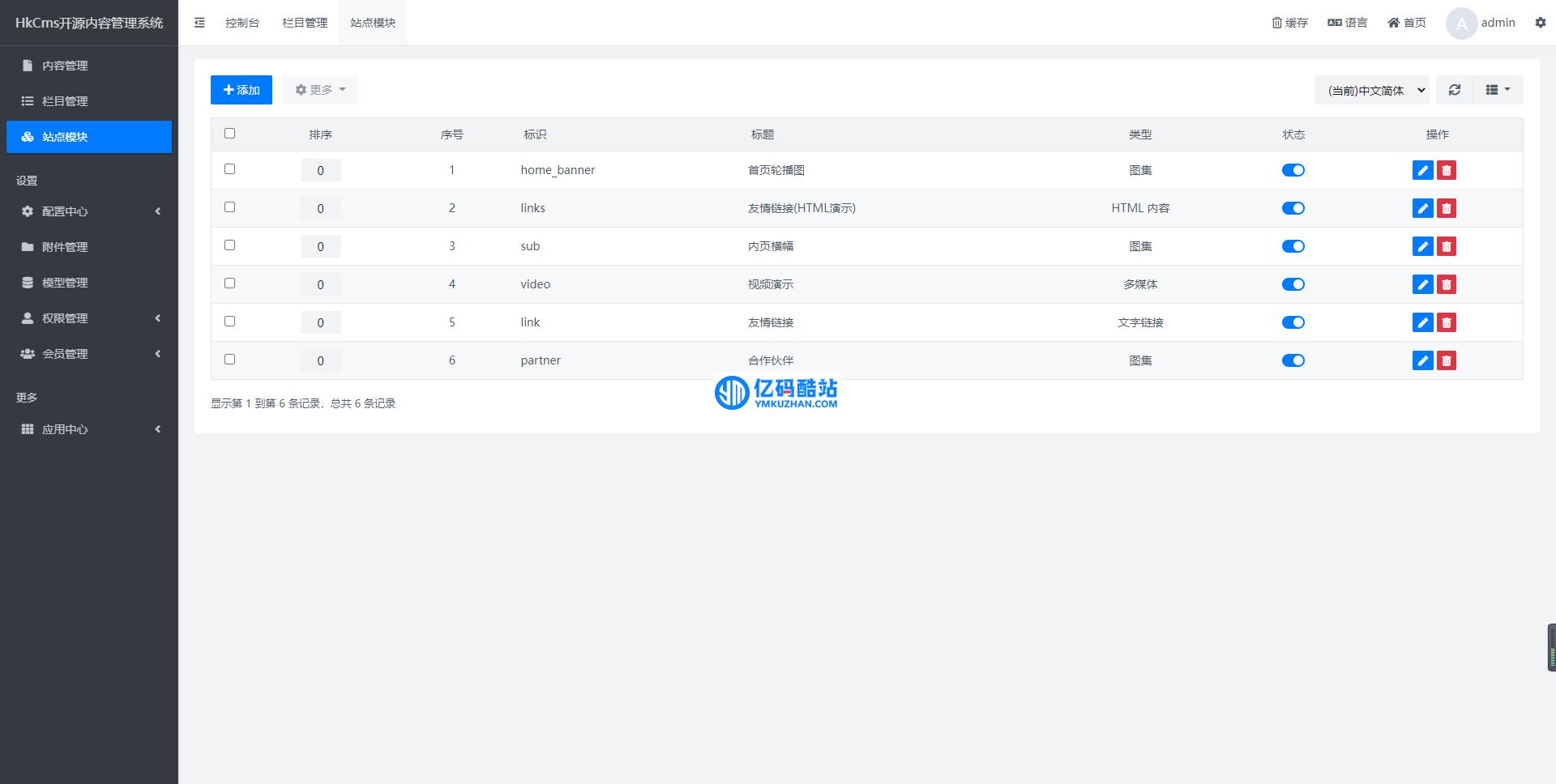Switch to the 控制台 tab
The height and width of the screenshot is (784, 1556).
(x=242, y=23)
